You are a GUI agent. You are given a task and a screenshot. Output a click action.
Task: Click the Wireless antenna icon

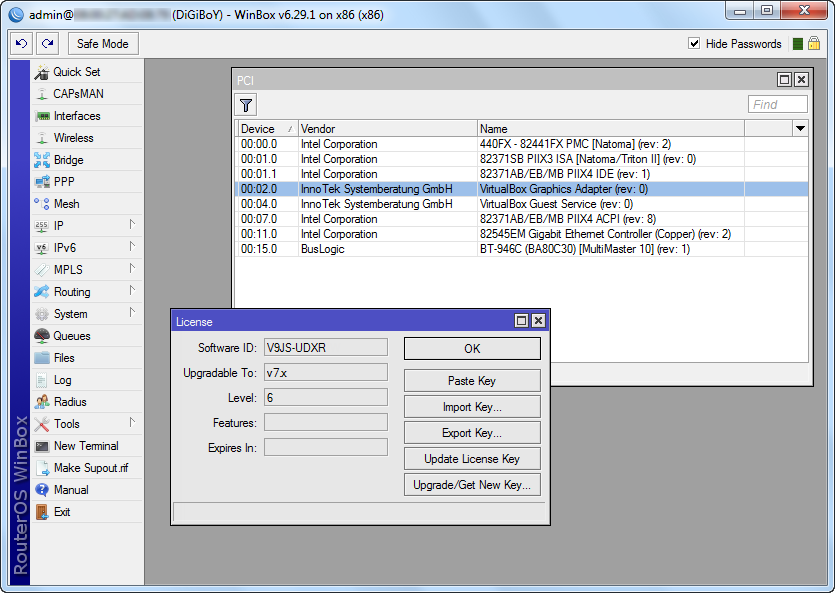42,138
